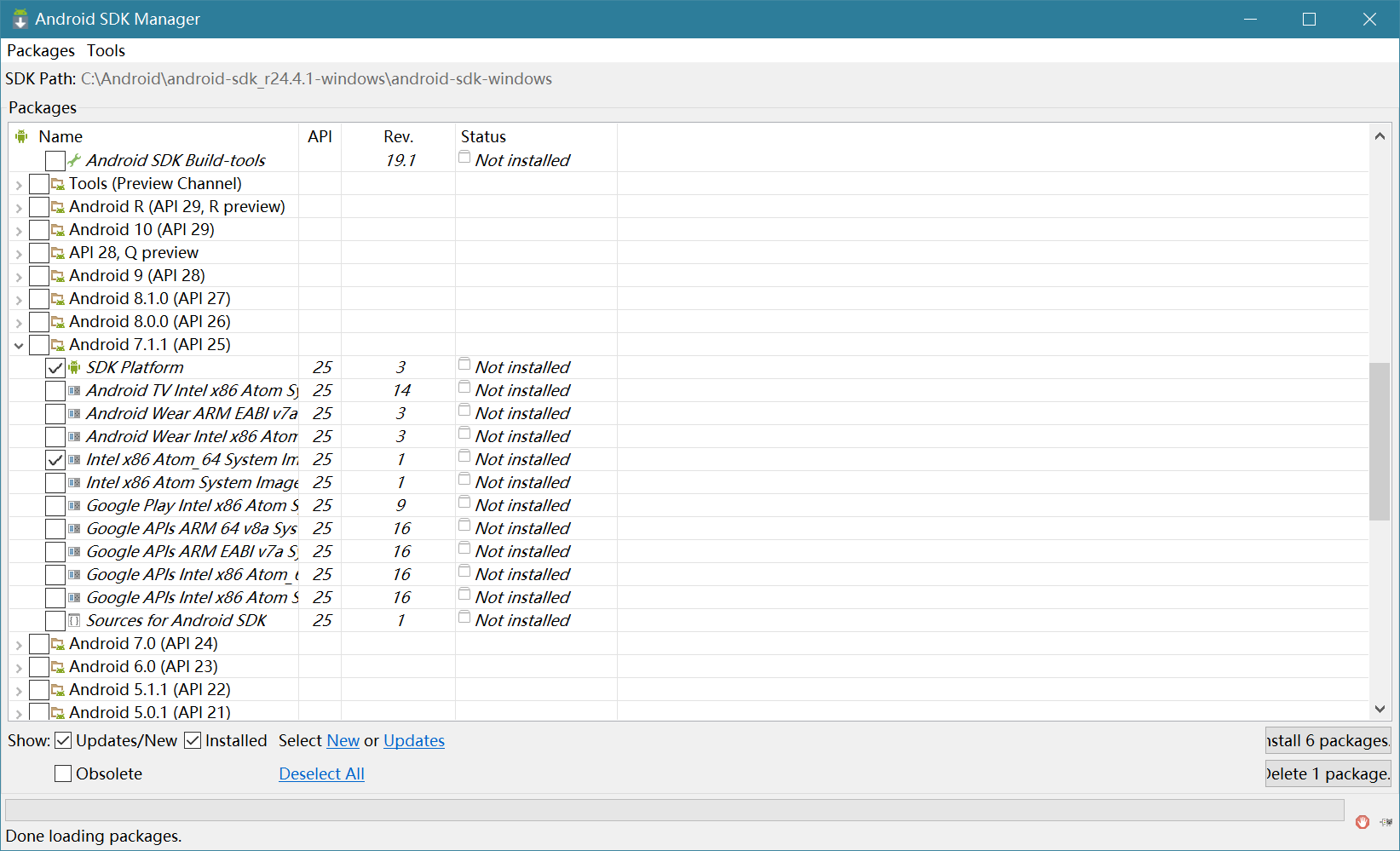
Task: Click the log icon at bottom-right corner
Action: (1386, 822)
